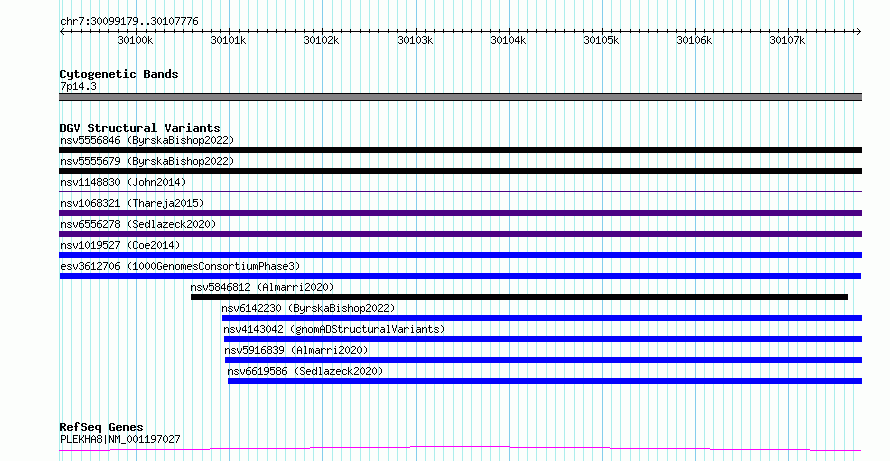Click esv3612706 (1000GenomesConsortiumPhase3) label
890x461 pixels.
click(x=180, y=266)
